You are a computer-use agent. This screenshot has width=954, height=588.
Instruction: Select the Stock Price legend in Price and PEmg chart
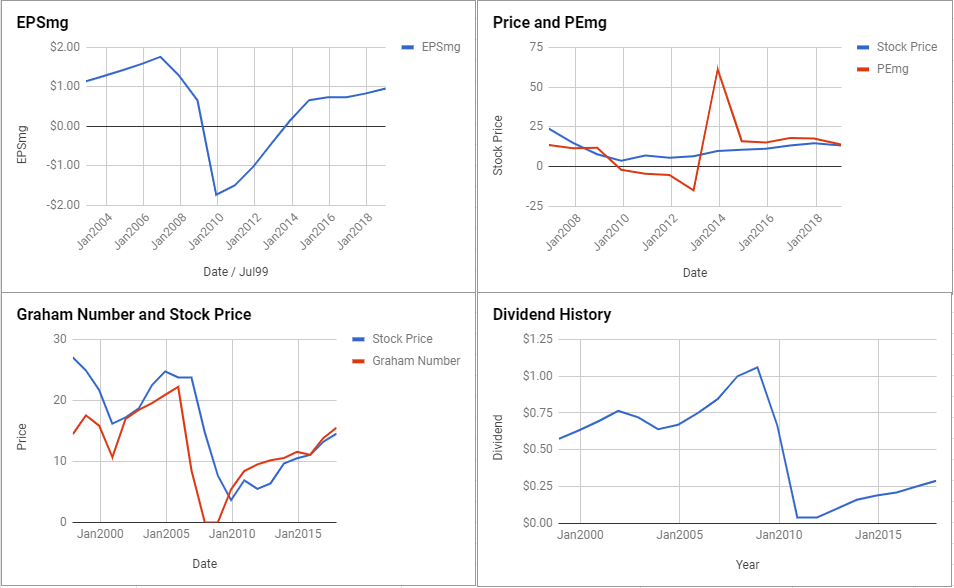907,47
